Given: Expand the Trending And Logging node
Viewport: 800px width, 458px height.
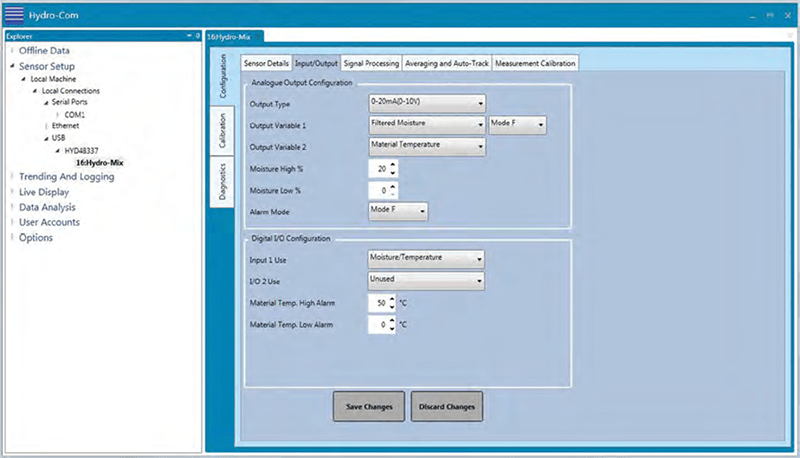Looking at the screenshot, I should point(12,176).
